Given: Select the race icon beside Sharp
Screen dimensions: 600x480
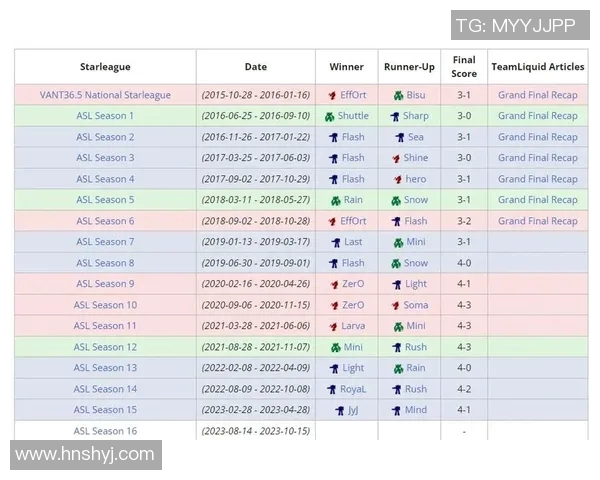Looking at the screenshot, I should tap(395, 116).
